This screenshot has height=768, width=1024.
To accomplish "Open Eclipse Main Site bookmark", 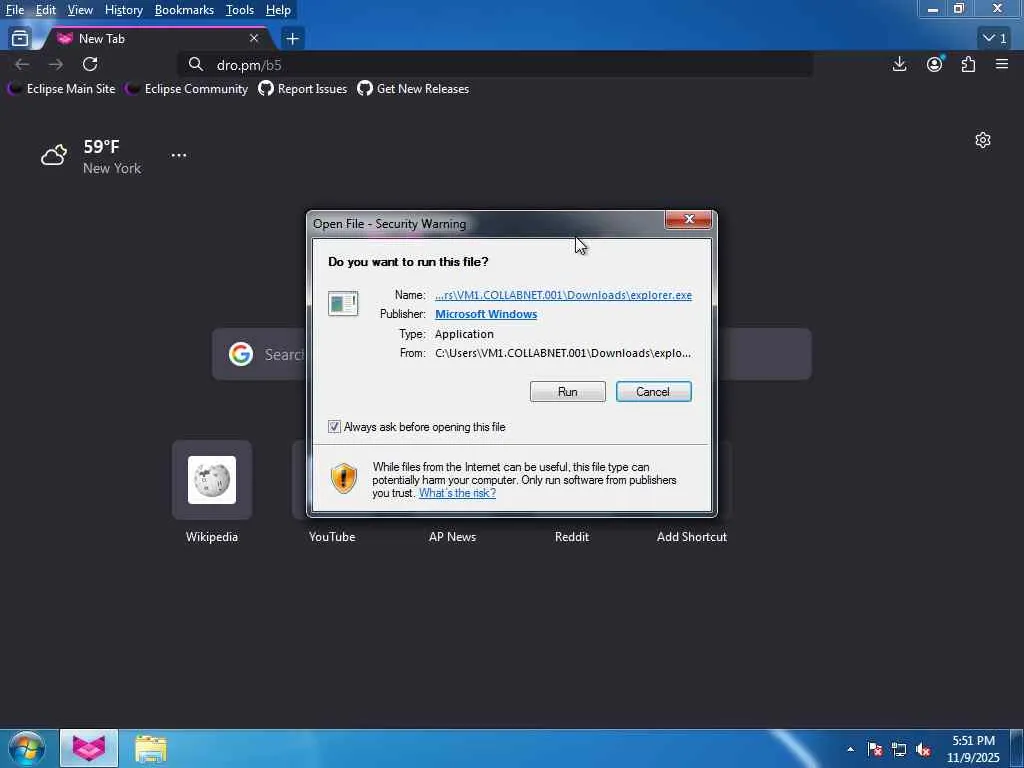I will pos(61,89).
